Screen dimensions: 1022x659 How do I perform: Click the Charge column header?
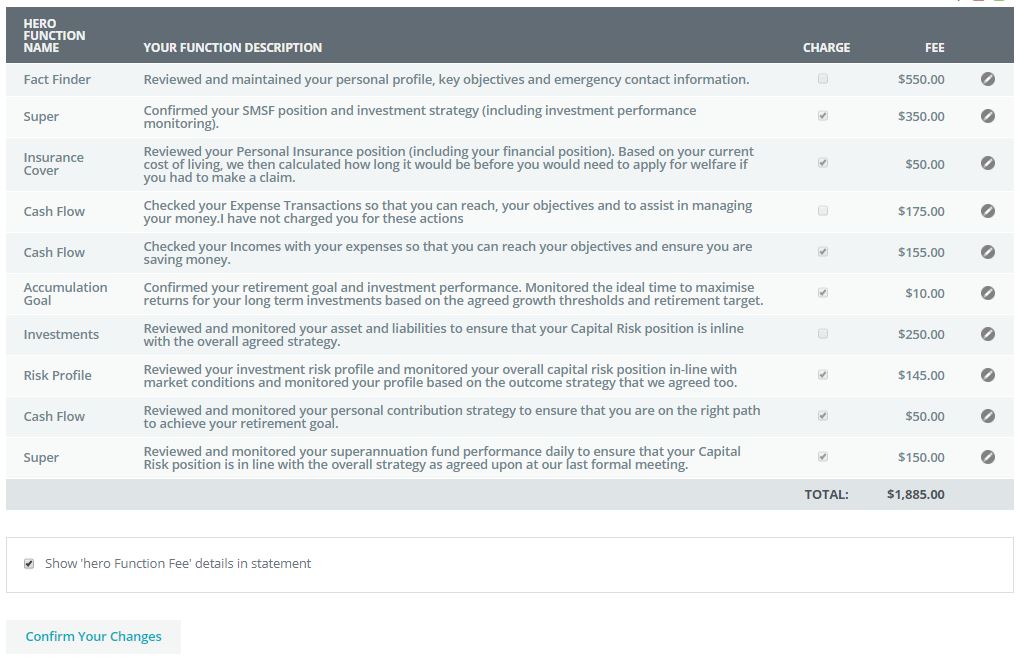click(826, 47)
